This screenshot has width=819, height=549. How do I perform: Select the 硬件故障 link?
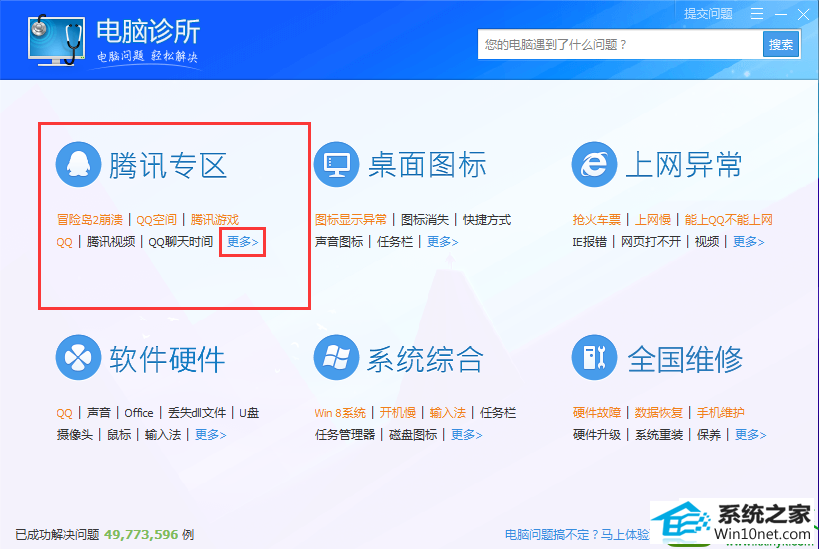(x=596, y=413)
